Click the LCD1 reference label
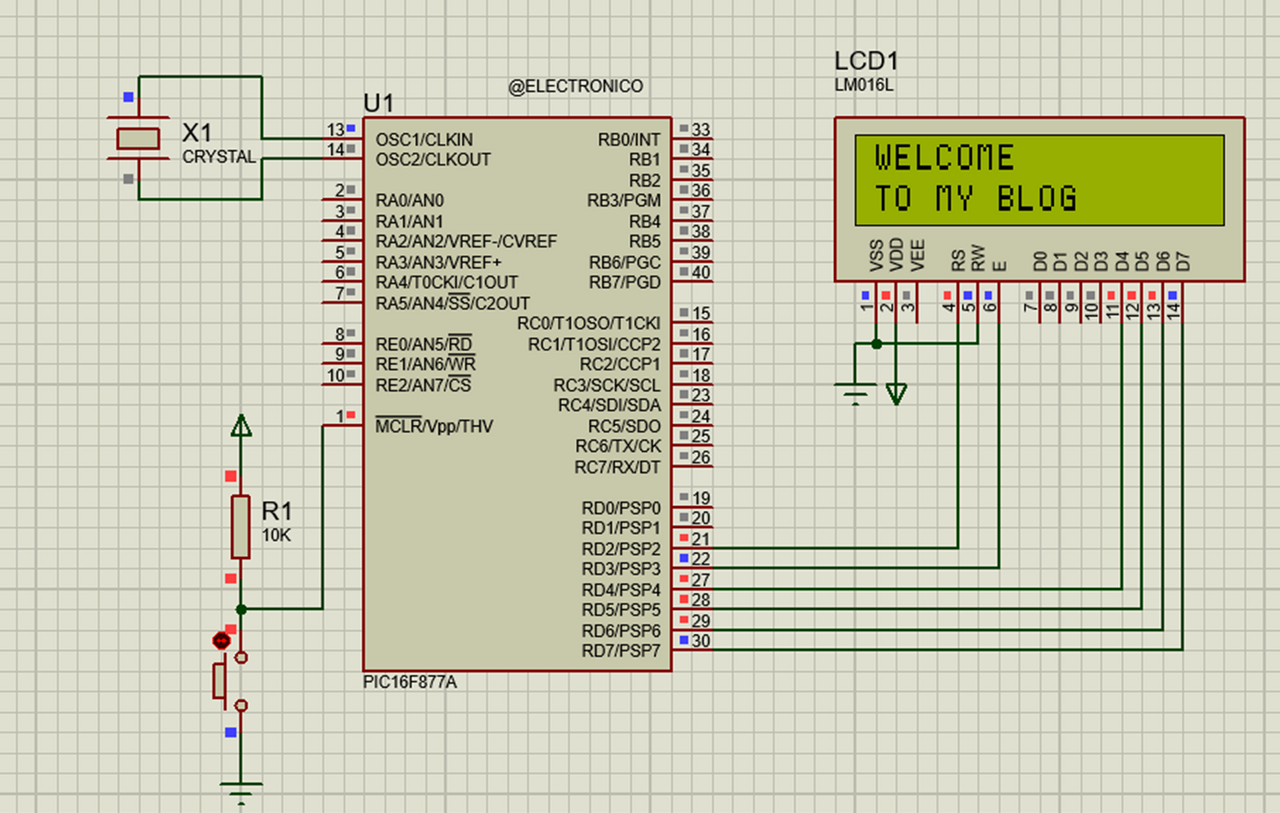The width and height of the screenshot is (1280, 813). pyautogui.click(x=868, y=61)
